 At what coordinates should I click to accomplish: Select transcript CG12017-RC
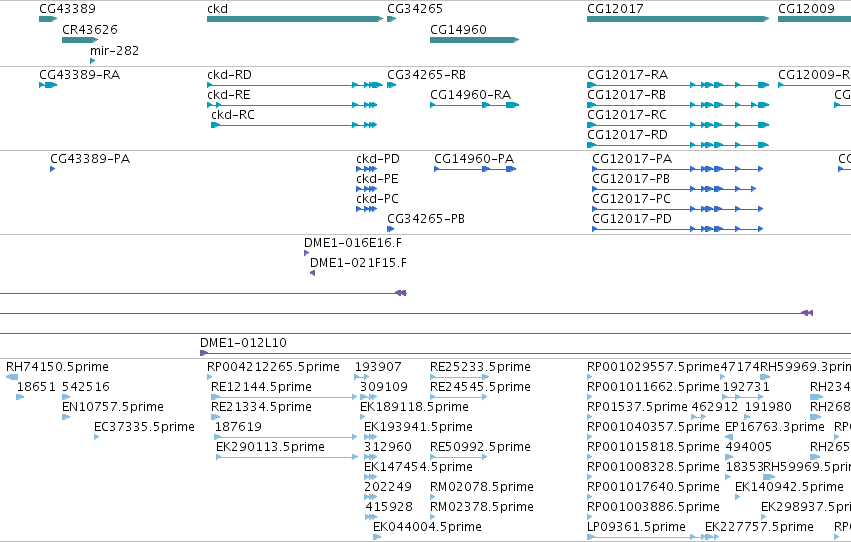tap(678, 125)
